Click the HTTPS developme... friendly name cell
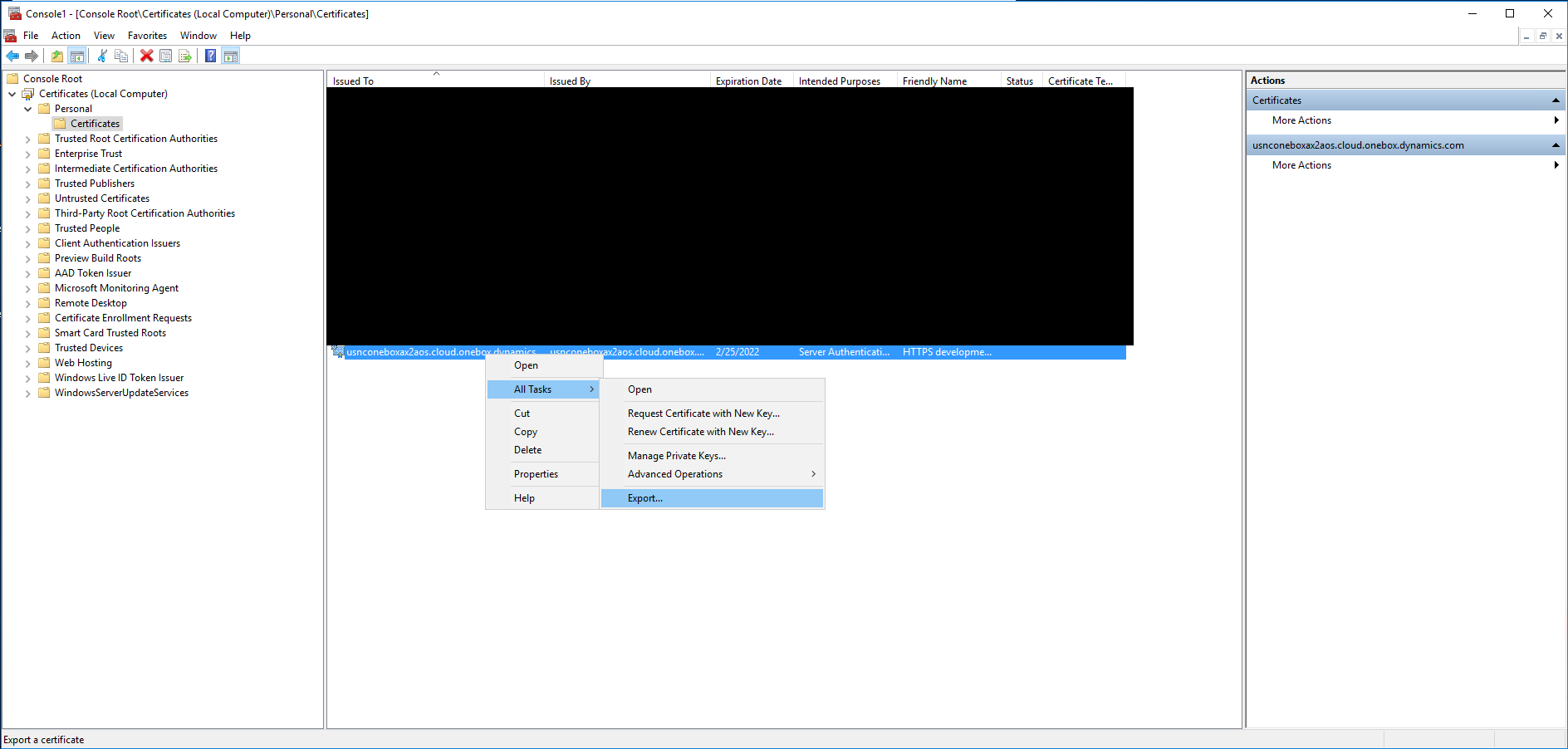 [x=947, y=352]
